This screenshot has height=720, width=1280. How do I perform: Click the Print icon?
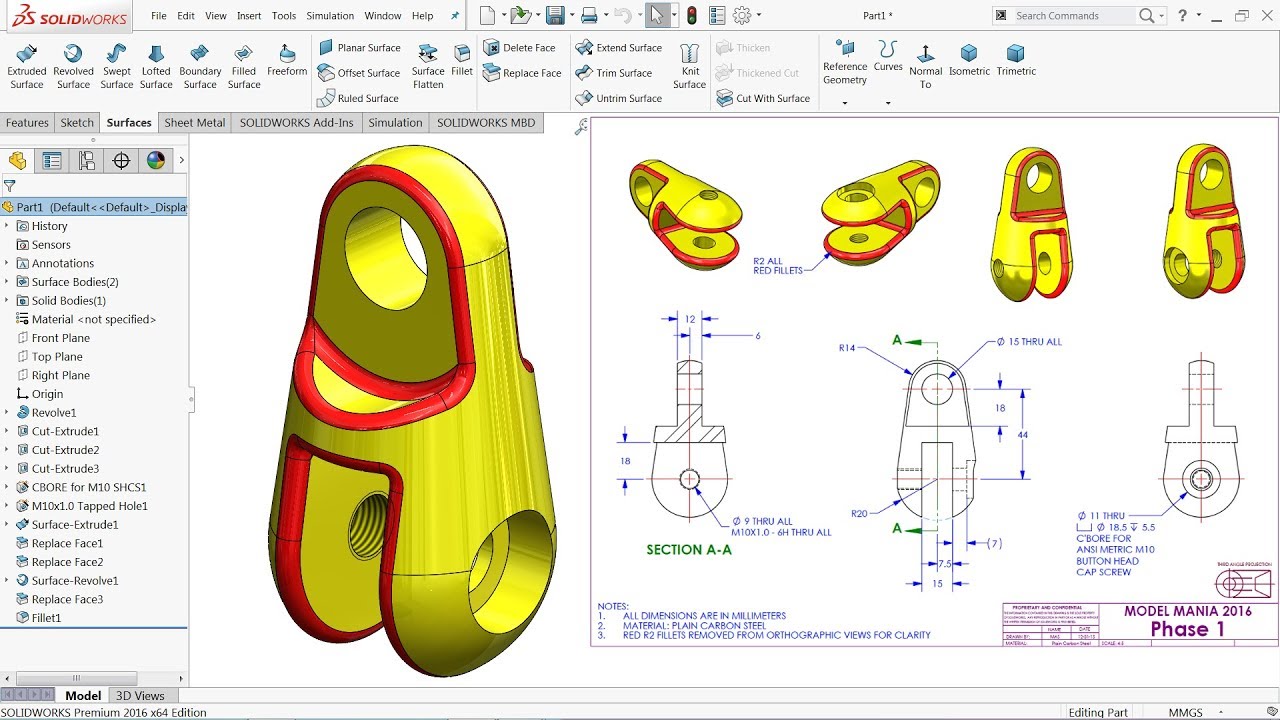point(589,15)
